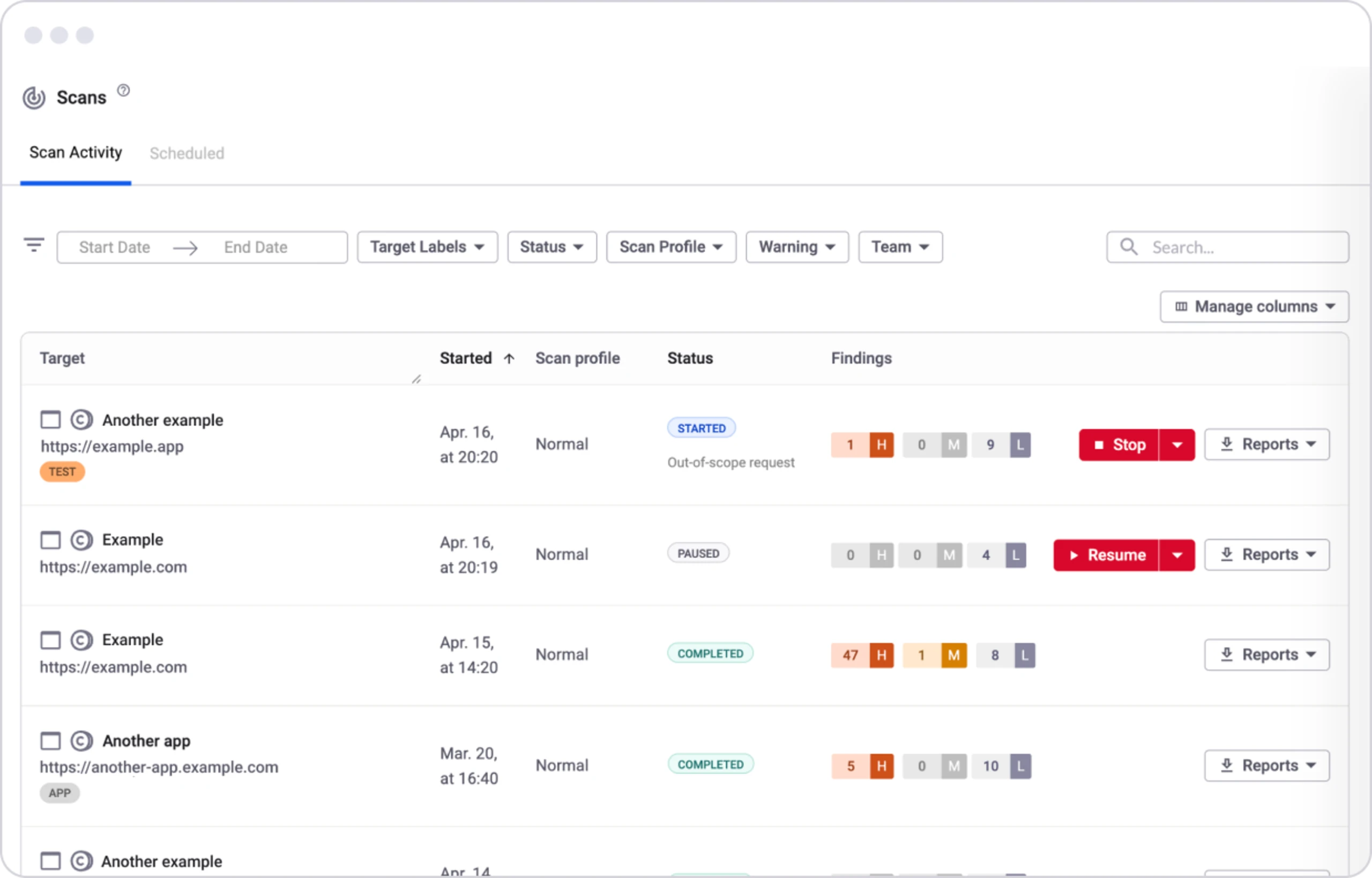Click the search magnifier icon

(x=1128, y=247)
